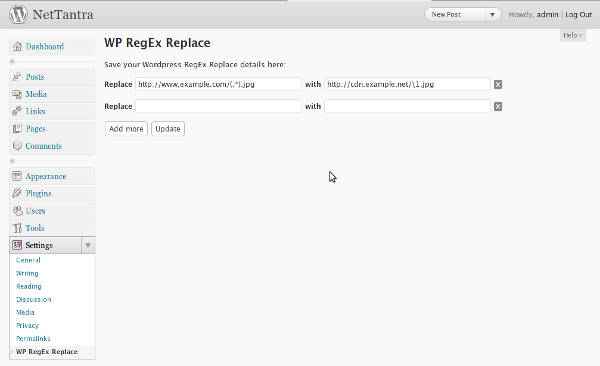Focus the empty second 'with' field

(407, 106)
